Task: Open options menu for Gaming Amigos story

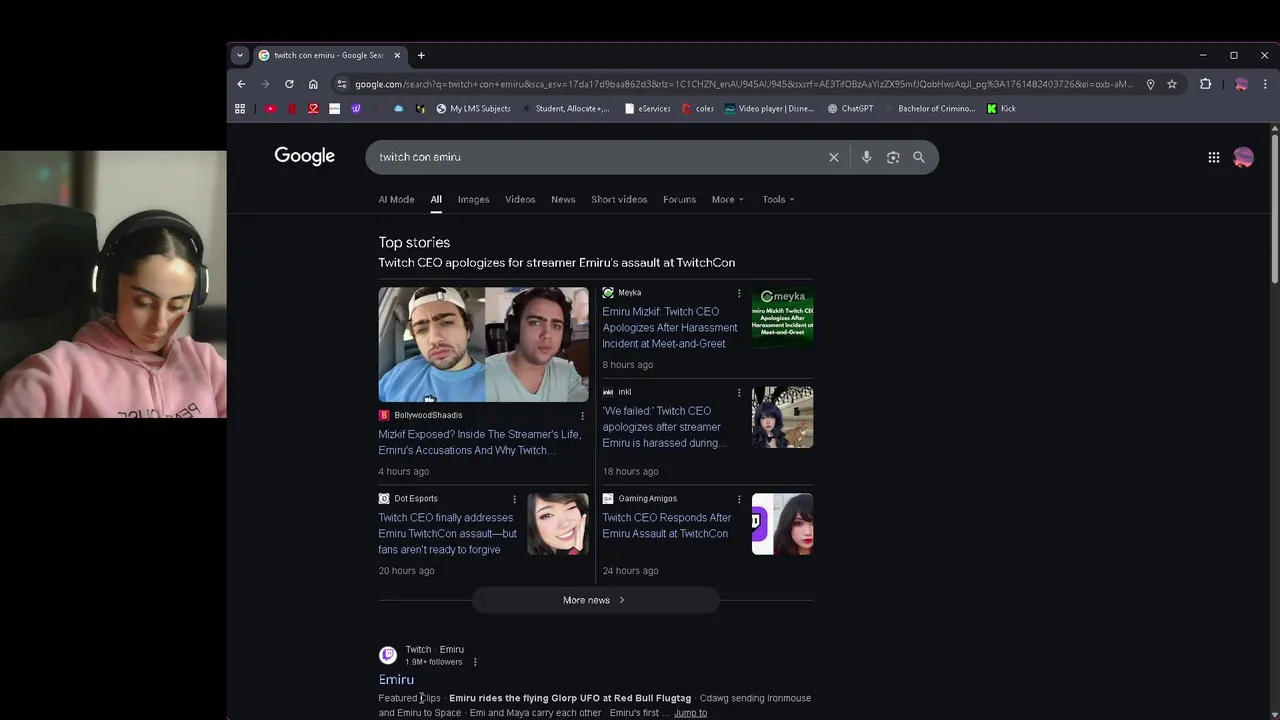Action: click(739, 499)
